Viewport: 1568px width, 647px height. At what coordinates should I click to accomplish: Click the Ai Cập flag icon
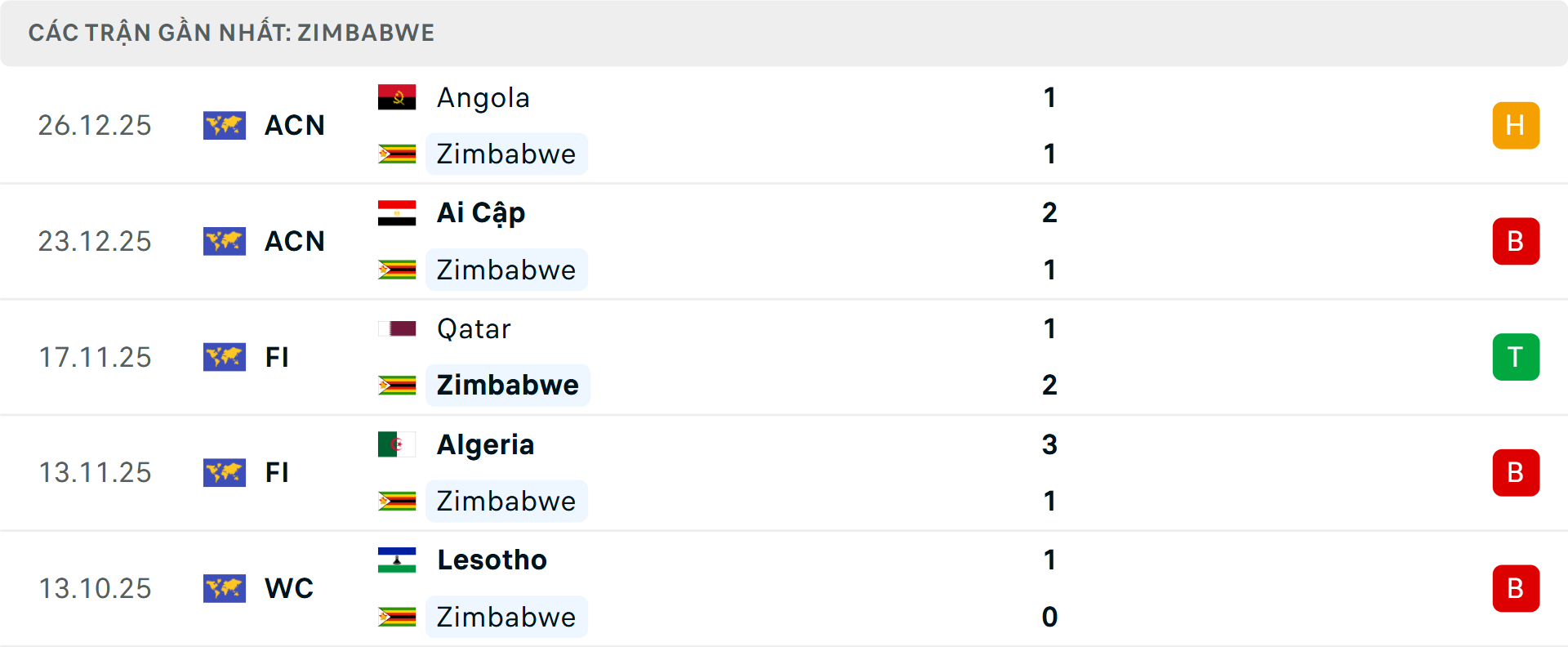tap(397, 212)
